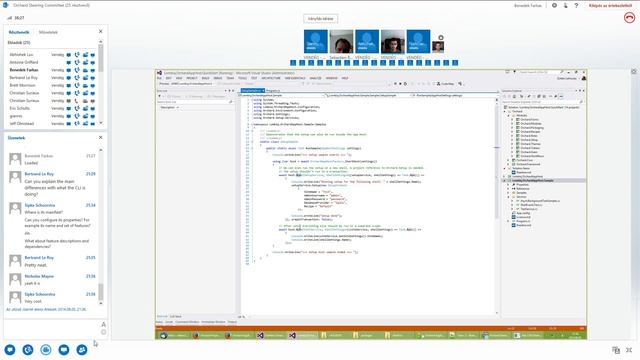Image resolution: width=640 pixels, height=360 pixels.
Task: Click the circle indicator above the self-preview
Action: 441,38
